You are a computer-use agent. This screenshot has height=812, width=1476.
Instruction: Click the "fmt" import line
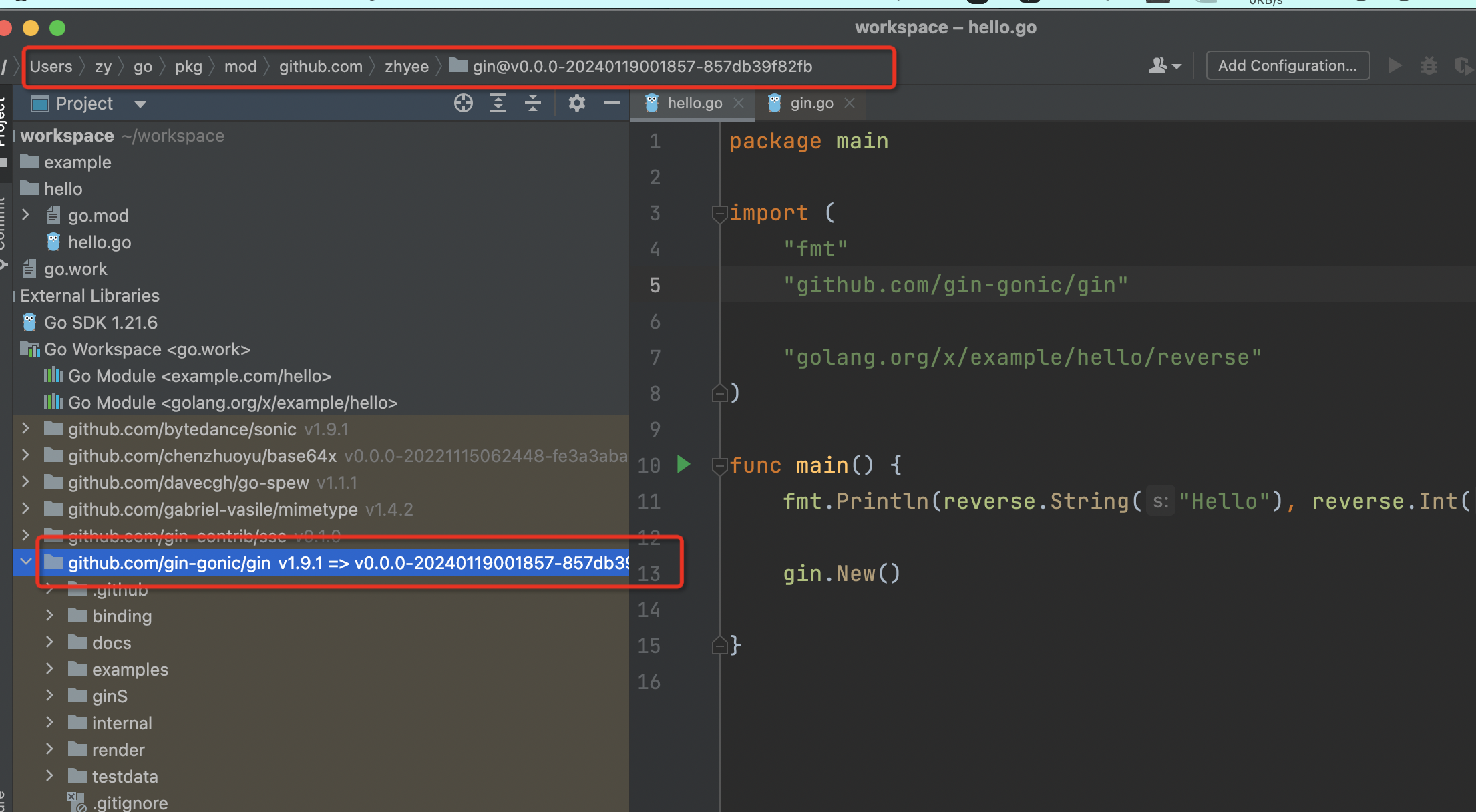(815, 249)
